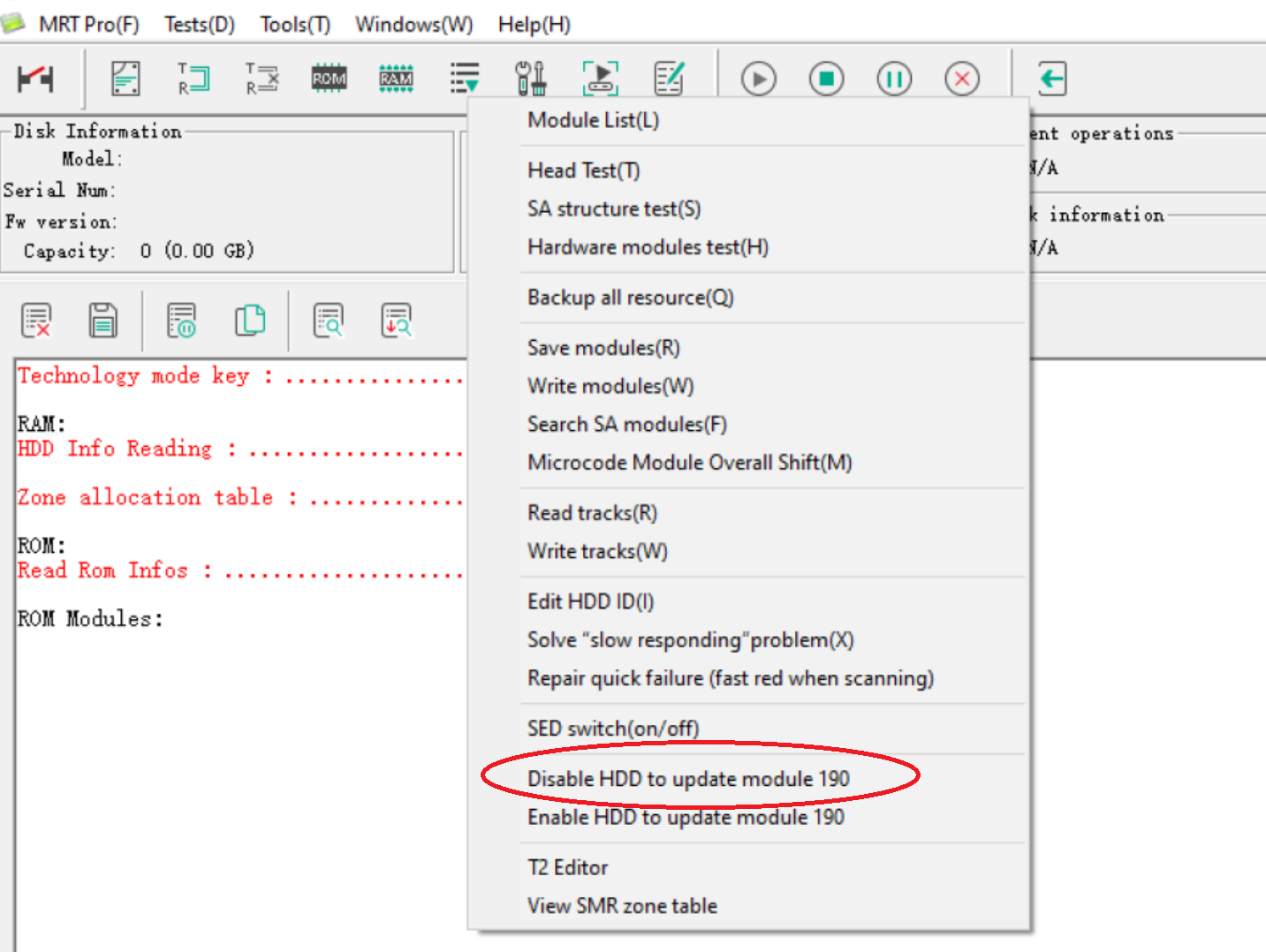Click the exit arrow toolbar icon
The width and height of the screenshot is (1266, 952).
pyautogui.click(x=1051, y=79)
